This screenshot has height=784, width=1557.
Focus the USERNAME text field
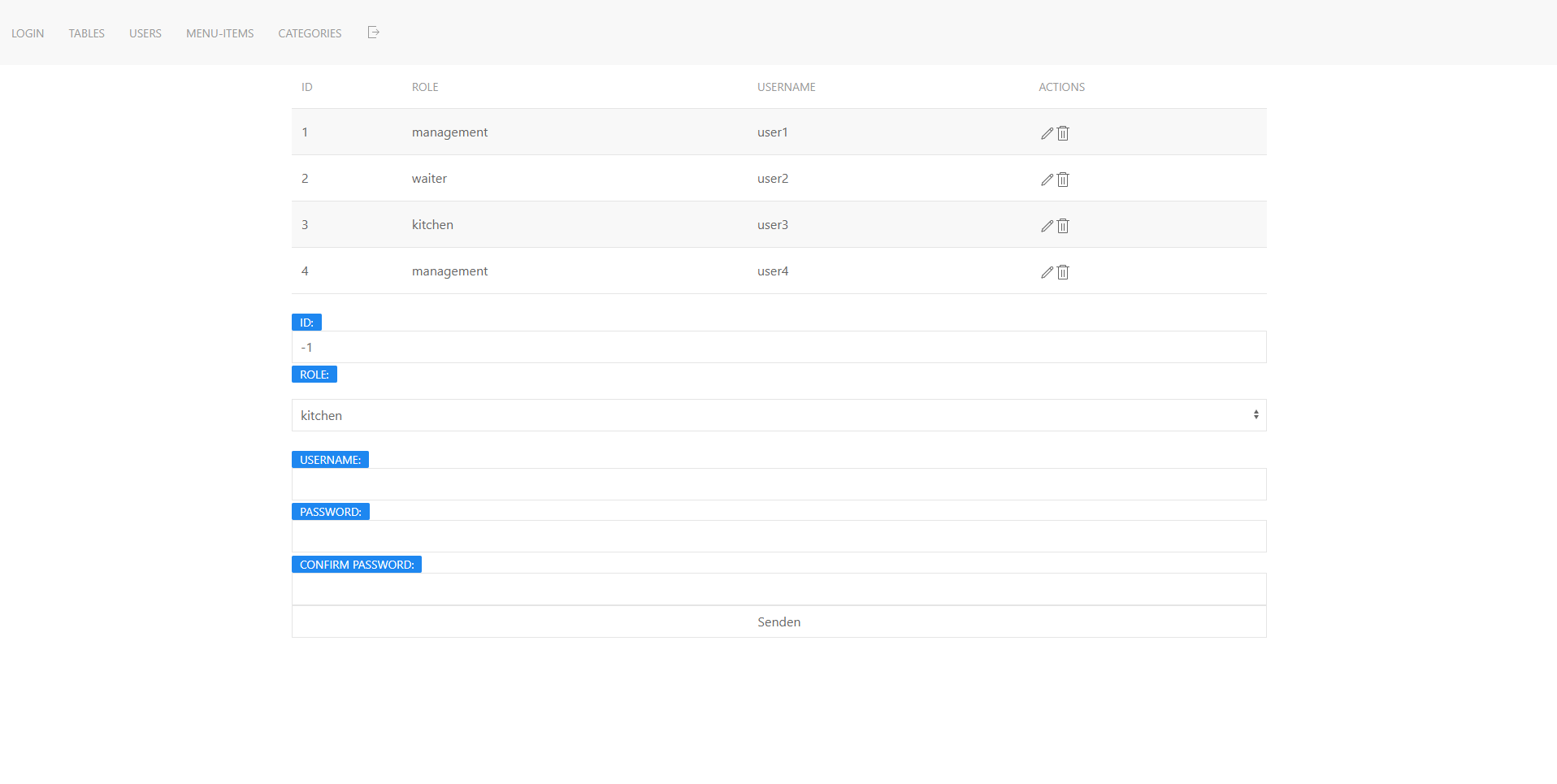point(778,483)
